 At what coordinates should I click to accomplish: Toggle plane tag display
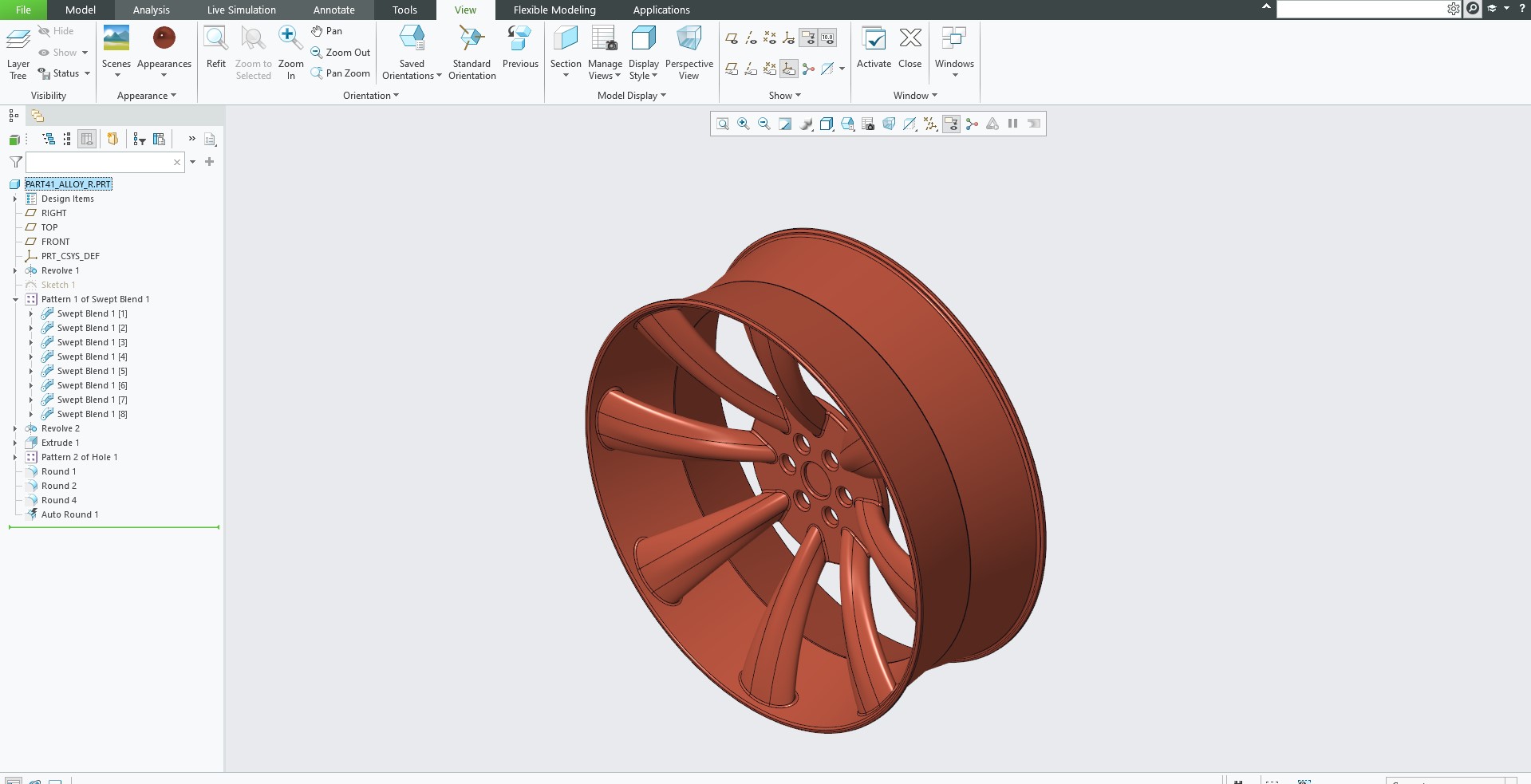pos(732,69)
